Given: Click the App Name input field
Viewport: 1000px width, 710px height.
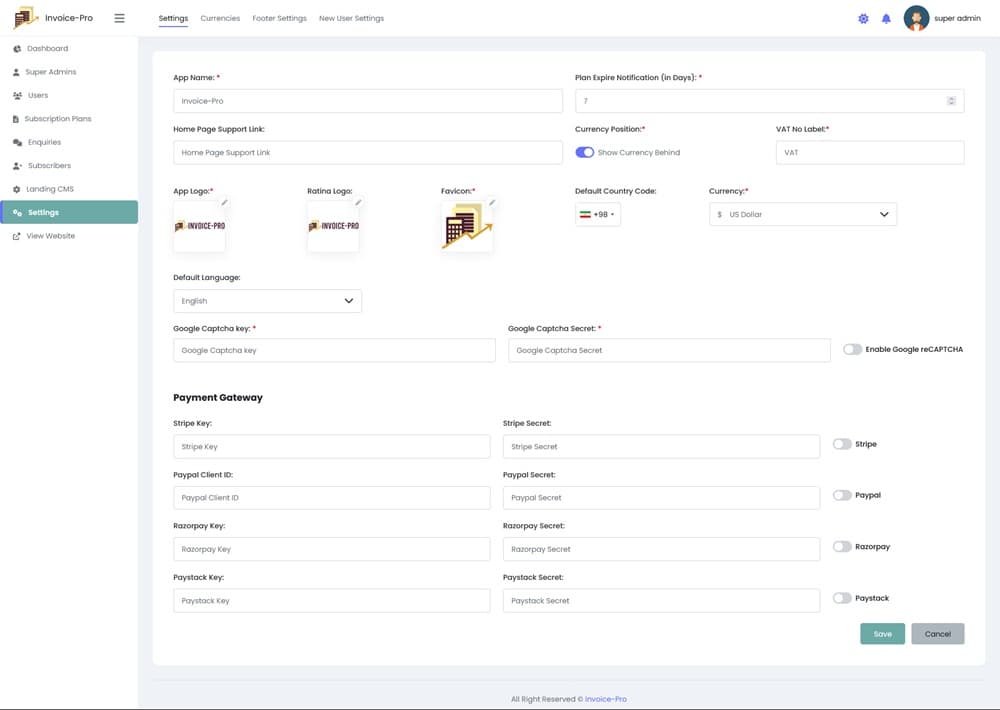Looking at the screenshot, I should pos(367,101).
